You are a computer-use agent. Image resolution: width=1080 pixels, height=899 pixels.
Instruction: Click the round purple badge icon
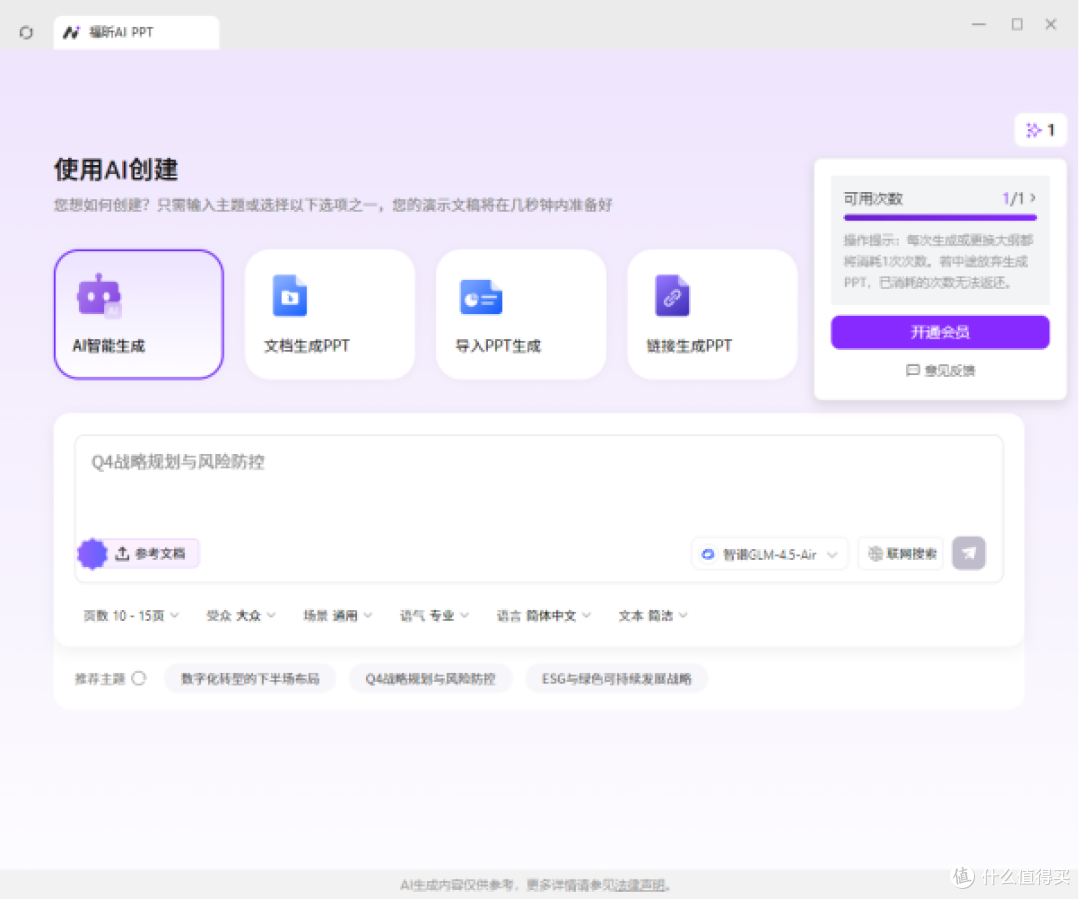pyautogui.click(x=92, y=554)
